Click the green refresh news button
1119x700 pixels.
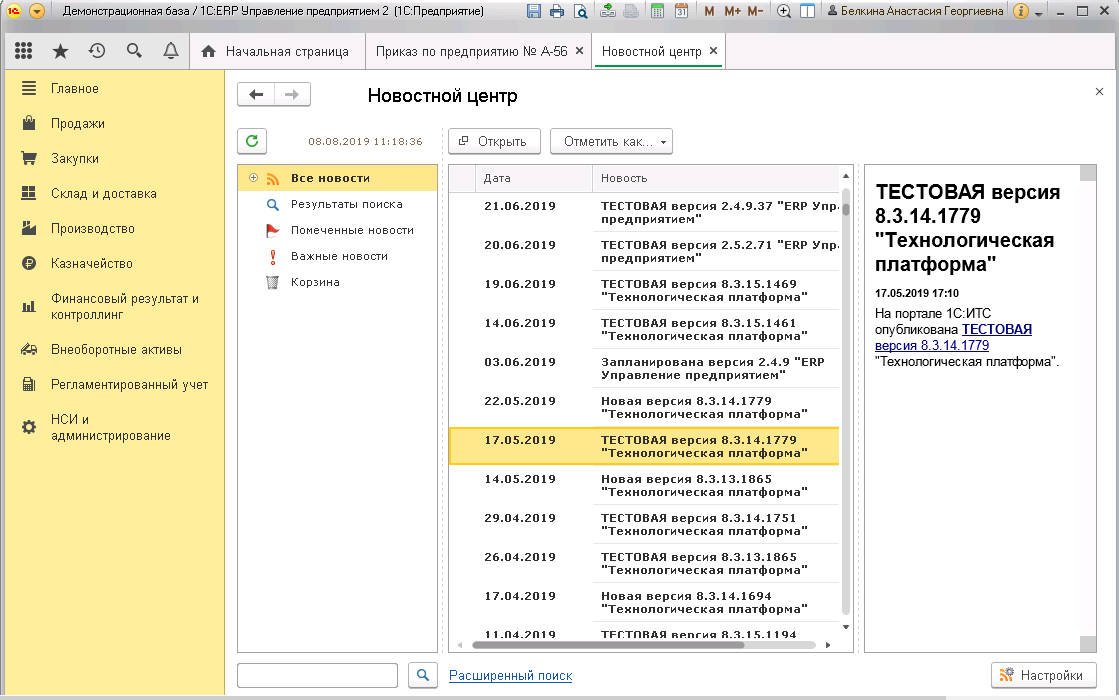pos(252,141)
